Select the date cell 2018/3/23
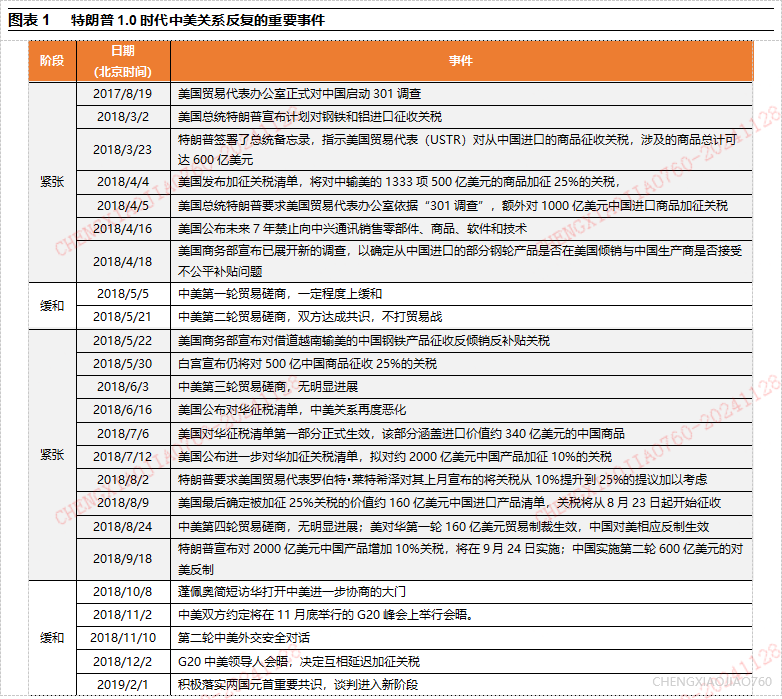 (123, 150)
